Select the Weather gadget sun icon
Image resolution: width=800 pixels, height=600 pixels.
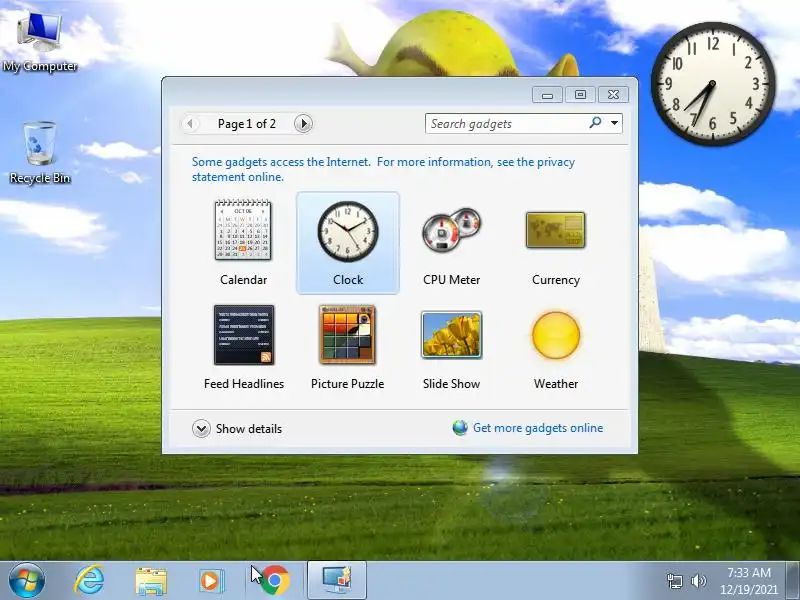pos(556,335)
